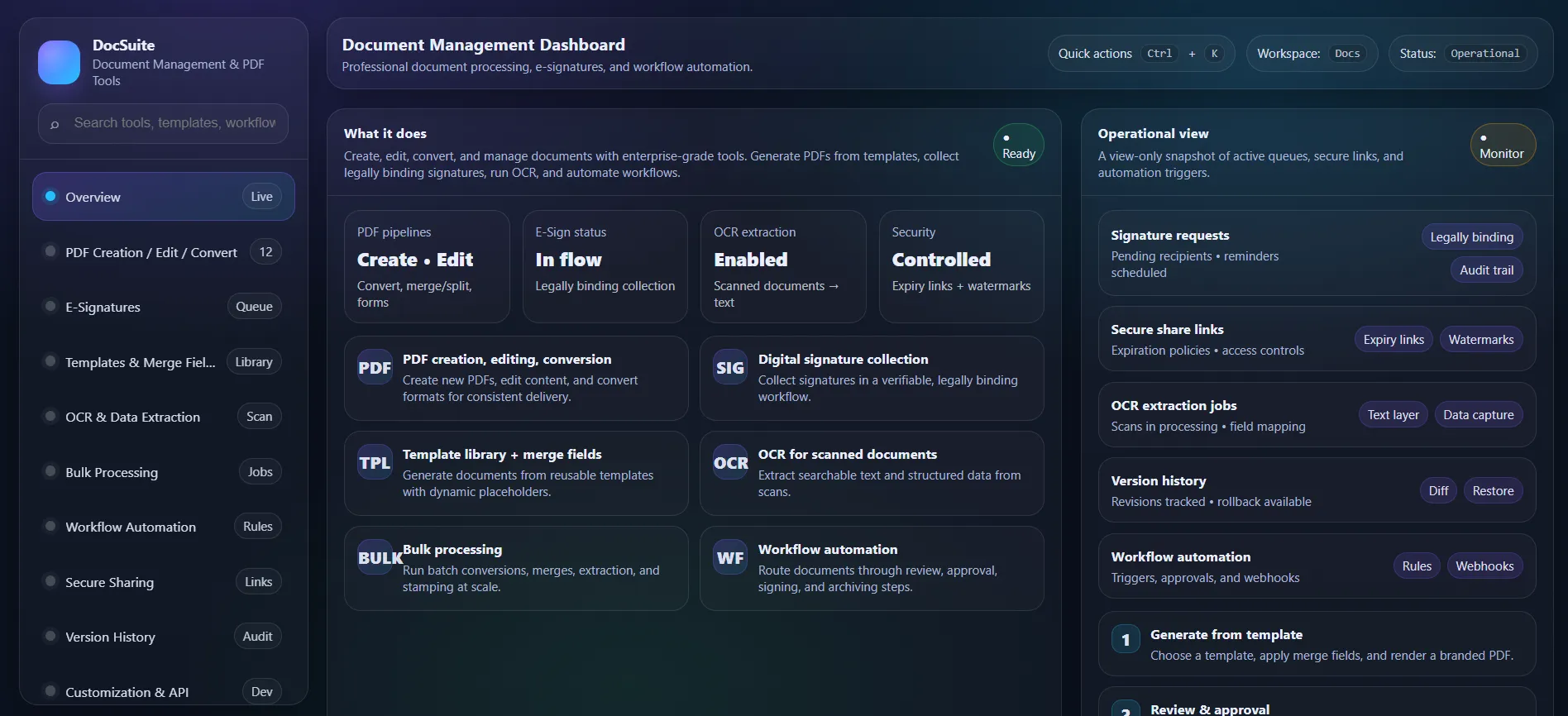Open Secure Sharing section
1568x716 pixels.
pyautogui.click(x=164, y=582)
